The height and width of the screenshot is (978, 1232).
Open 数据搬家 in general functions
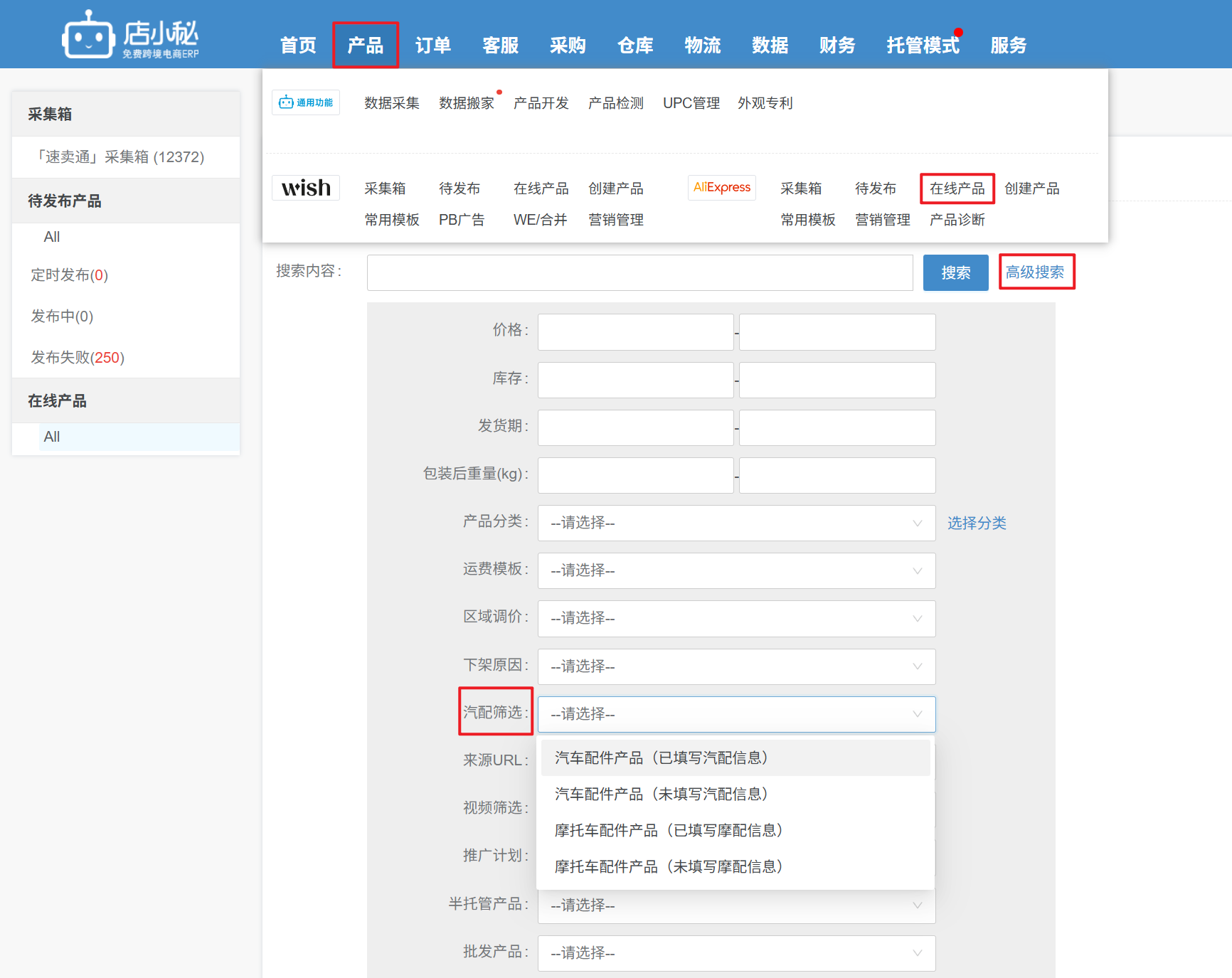click(466, 103)
